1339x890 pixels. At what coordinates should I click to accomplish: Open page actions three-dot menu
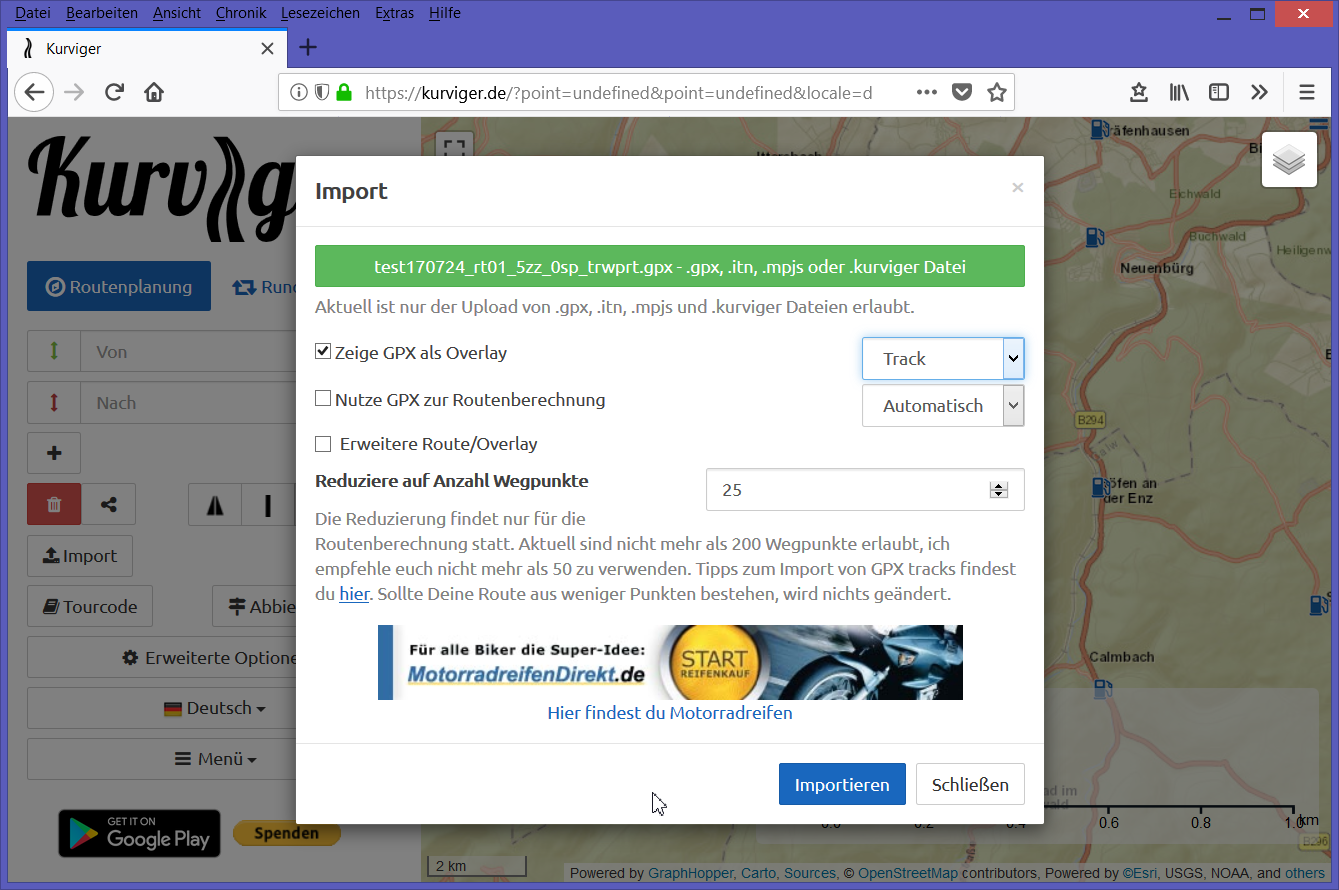pos(926,92)
